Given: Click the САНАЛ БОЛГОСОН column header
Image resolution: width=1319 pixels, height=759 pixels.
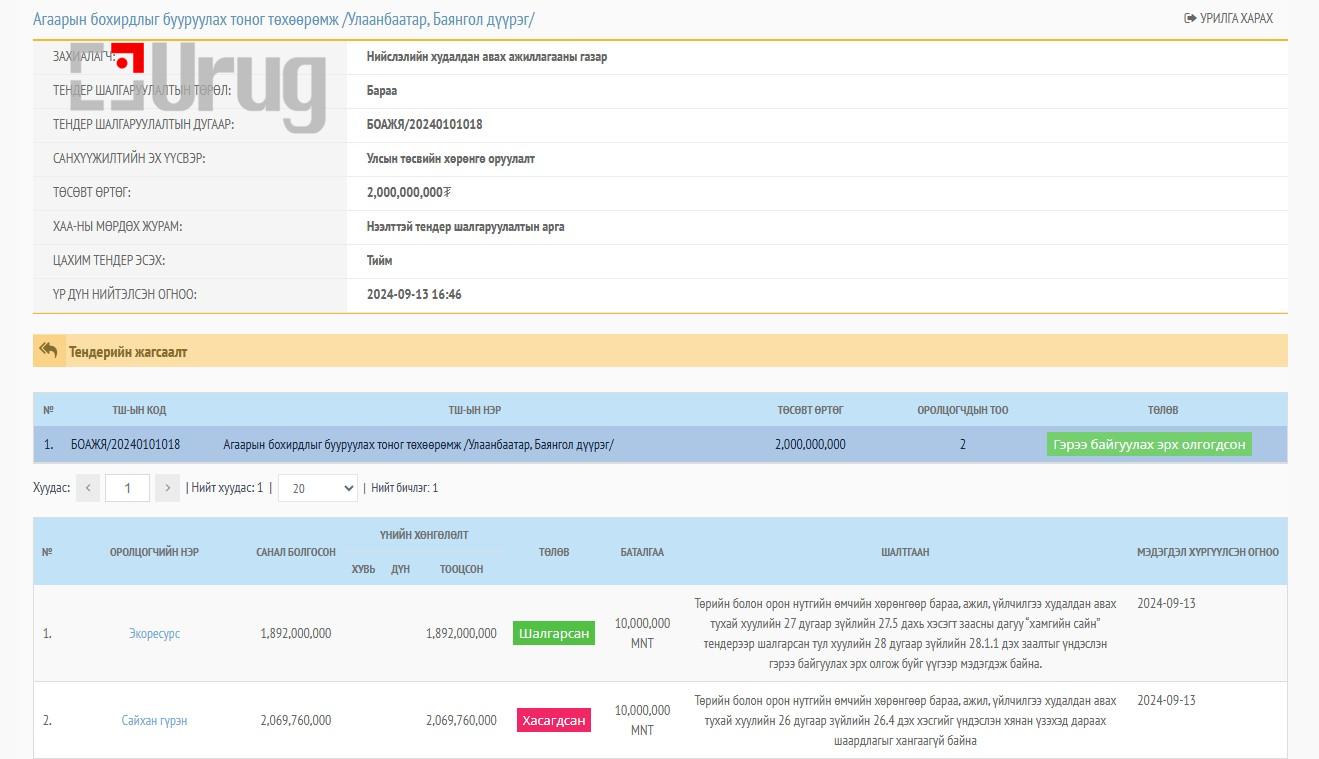Looking at the screenshot, I should (x=295, y=552).
